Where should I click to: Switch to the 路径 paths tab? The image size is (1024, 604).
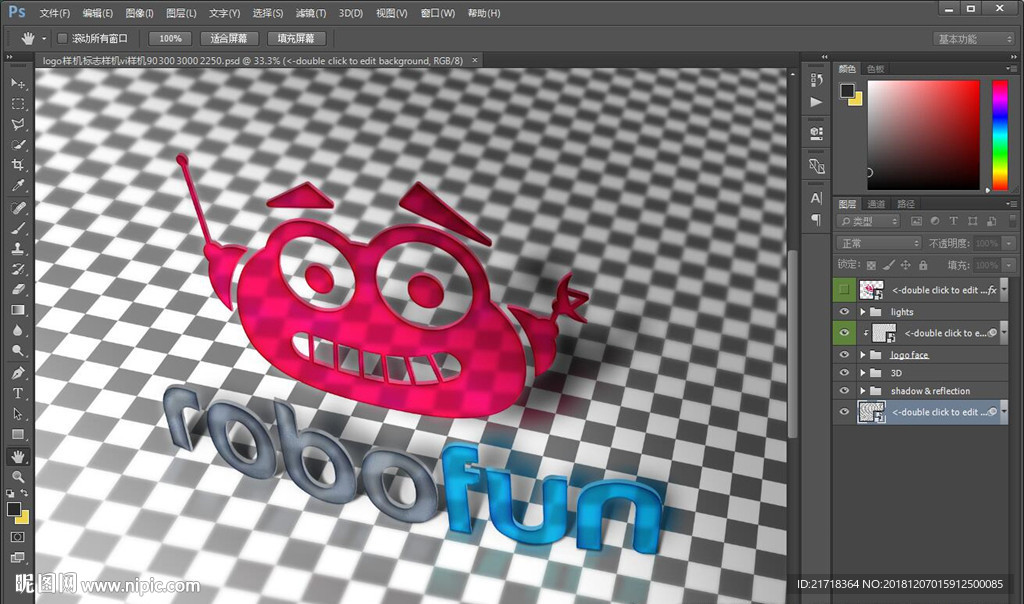pyautogui.click(x=906, y=204)
